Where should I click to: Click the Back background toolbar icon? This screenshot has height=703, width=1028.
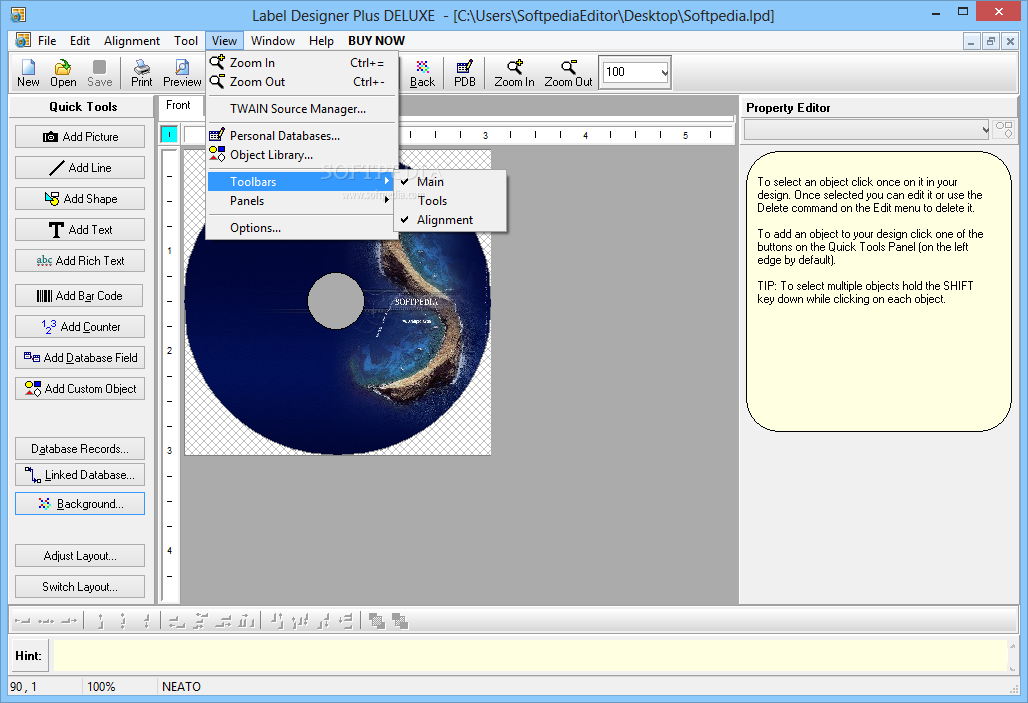[x=422, y=73]
